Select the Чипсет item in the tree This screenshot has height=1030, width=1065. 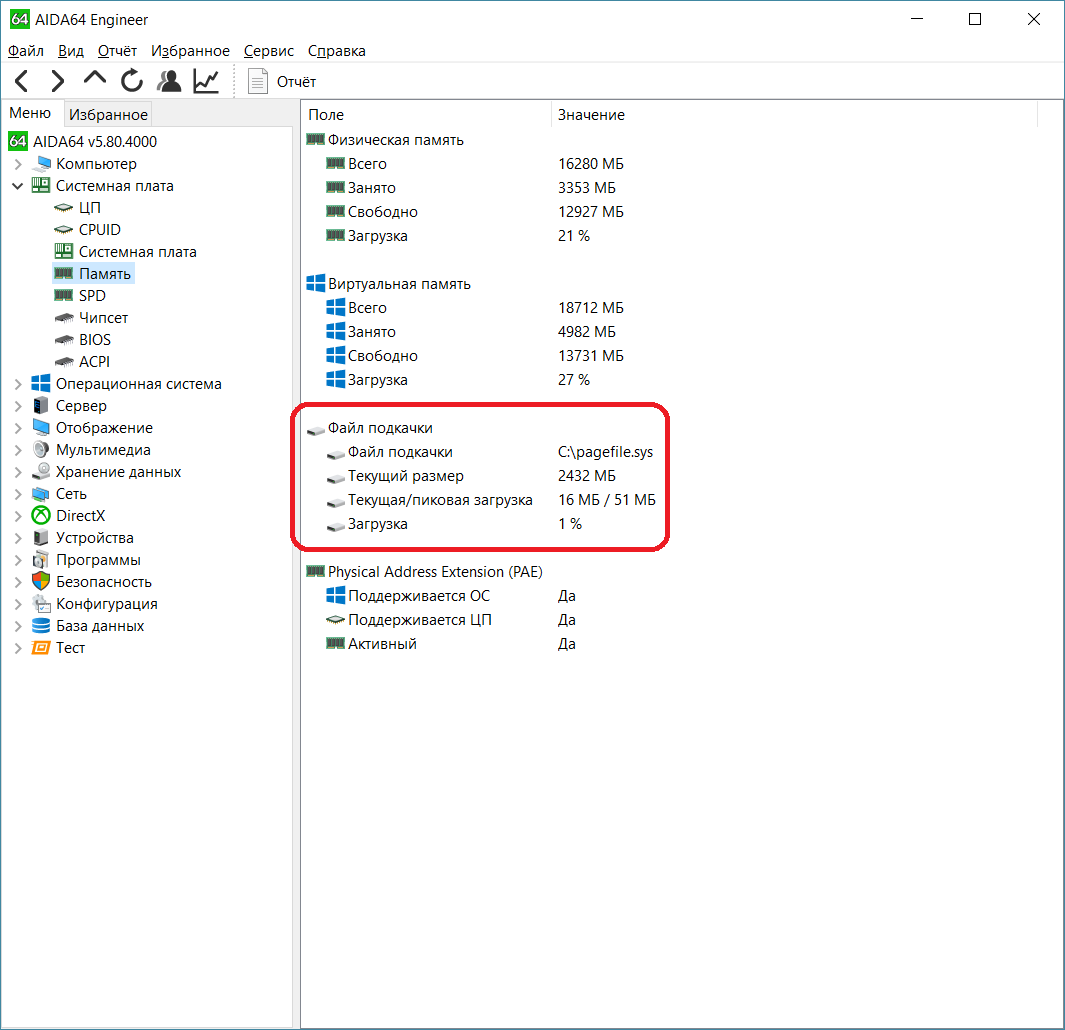pos(103,318)
